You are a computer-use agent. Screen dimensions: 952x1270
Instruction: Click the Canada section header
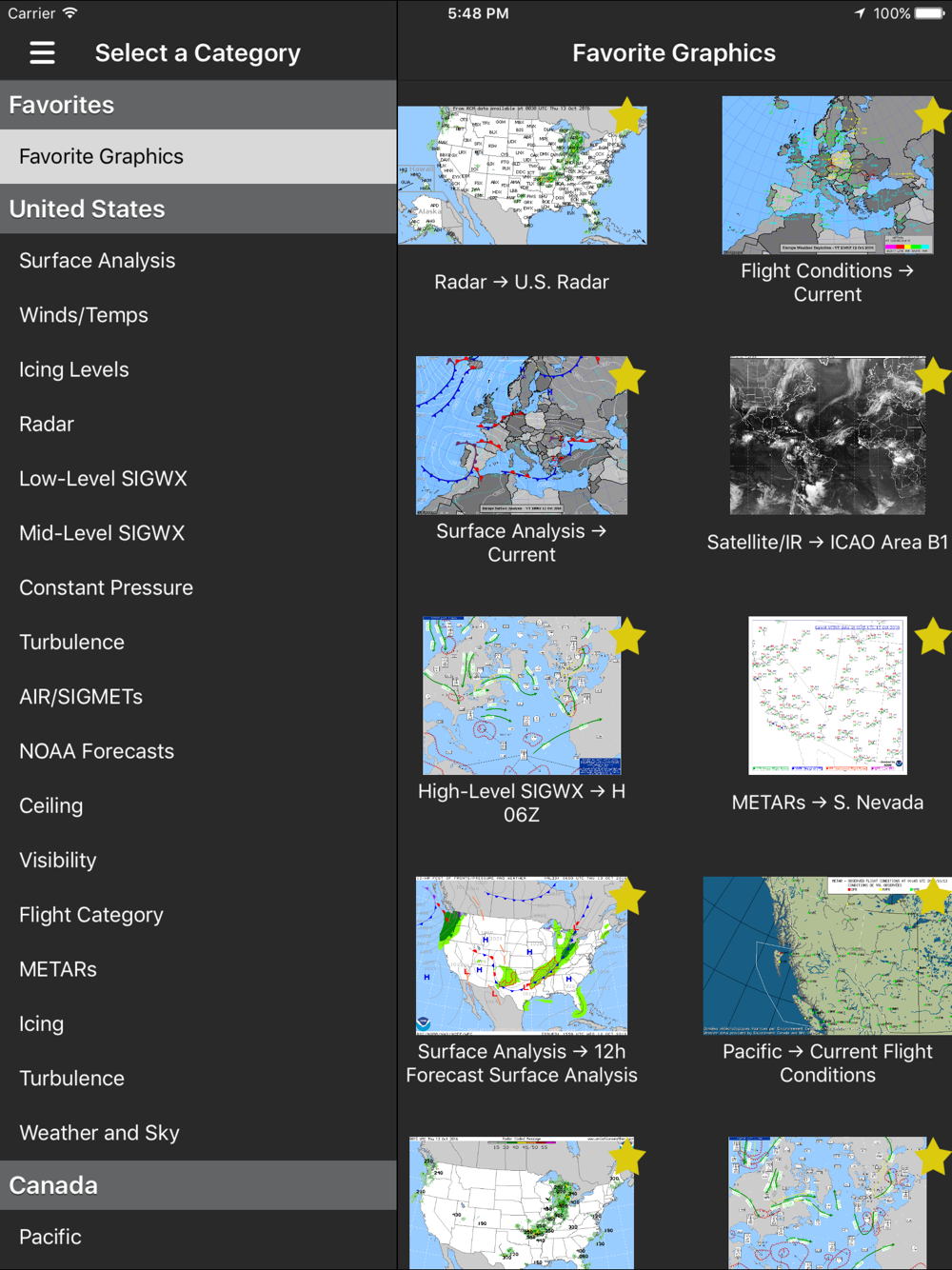(x=198, y=1185)
